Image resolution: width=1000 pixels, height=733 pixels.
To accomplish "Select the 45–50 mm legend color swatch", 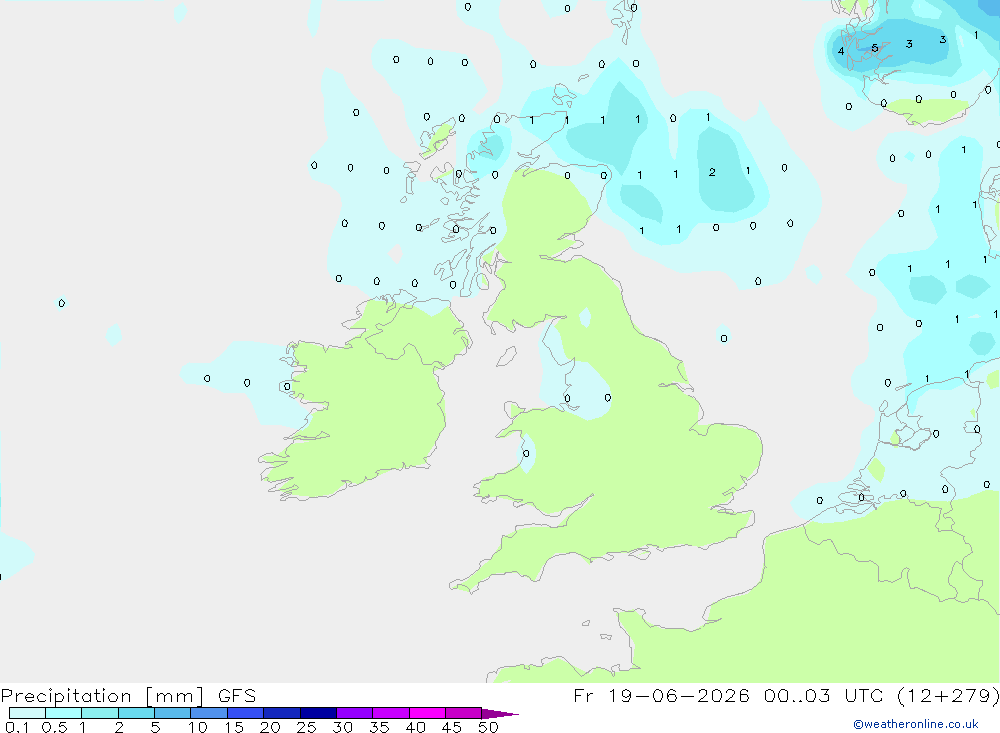I will tap(464, 713).
